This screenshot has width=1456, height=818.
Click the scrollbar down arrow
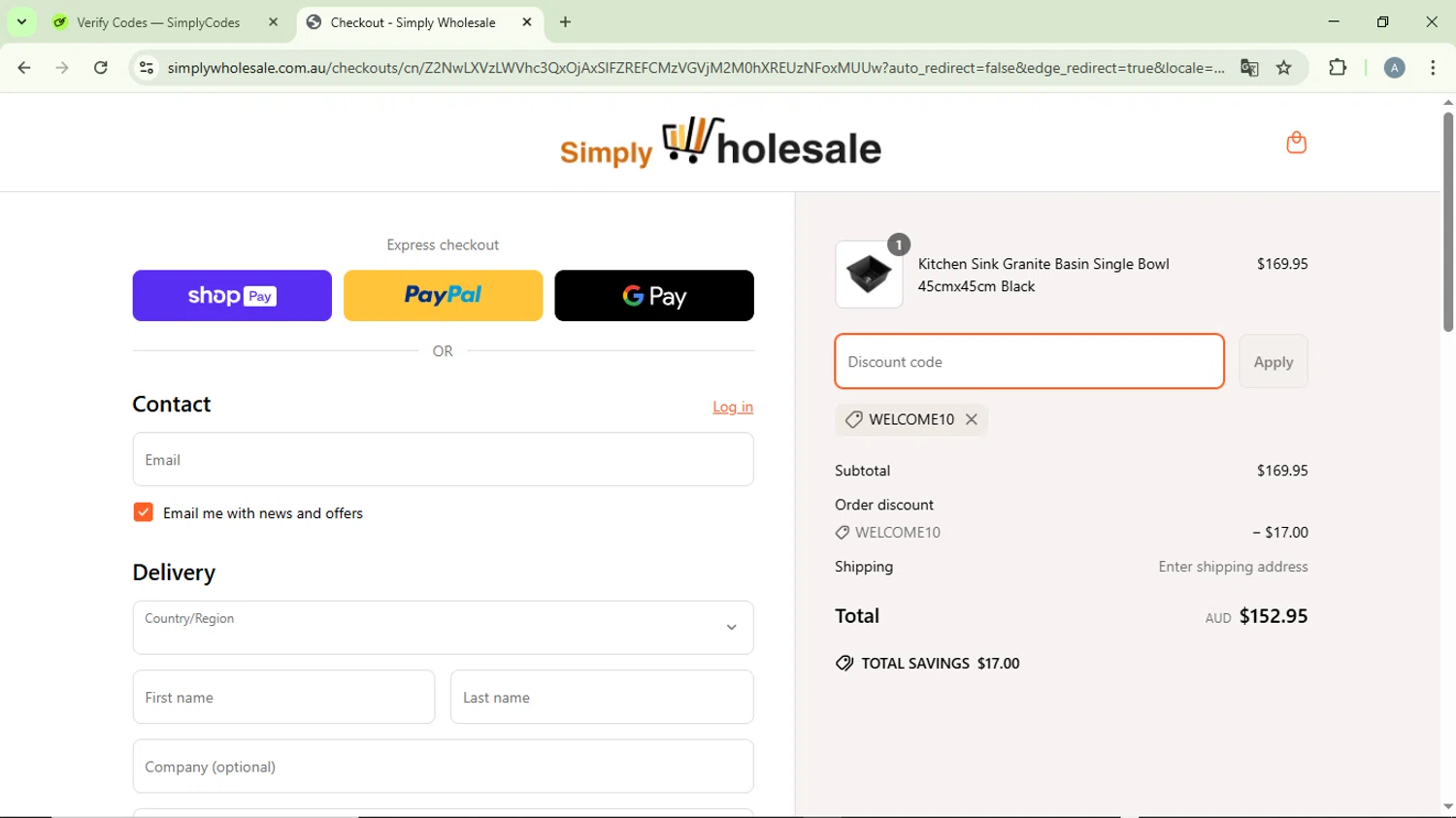pos(1448,806)
